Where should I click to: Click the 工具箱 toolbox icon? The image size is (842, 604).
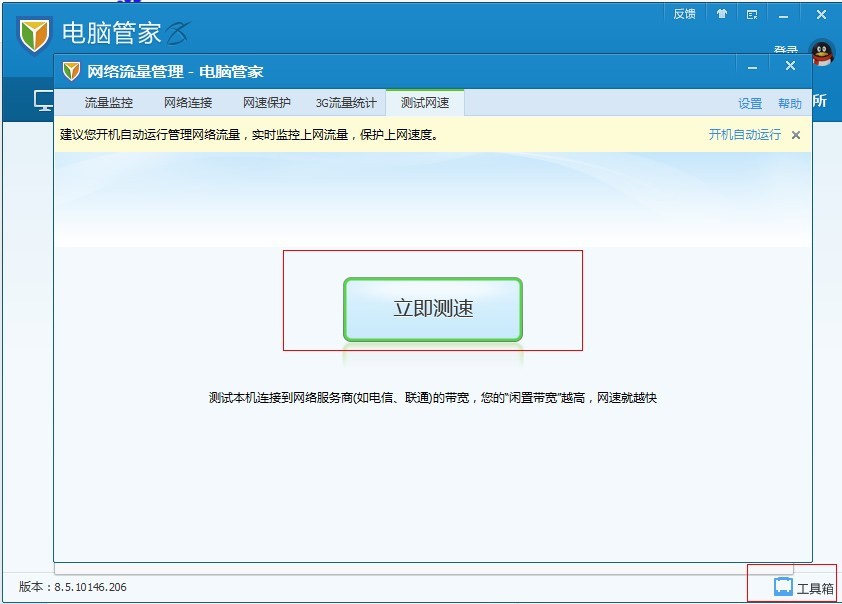[783, 586]
